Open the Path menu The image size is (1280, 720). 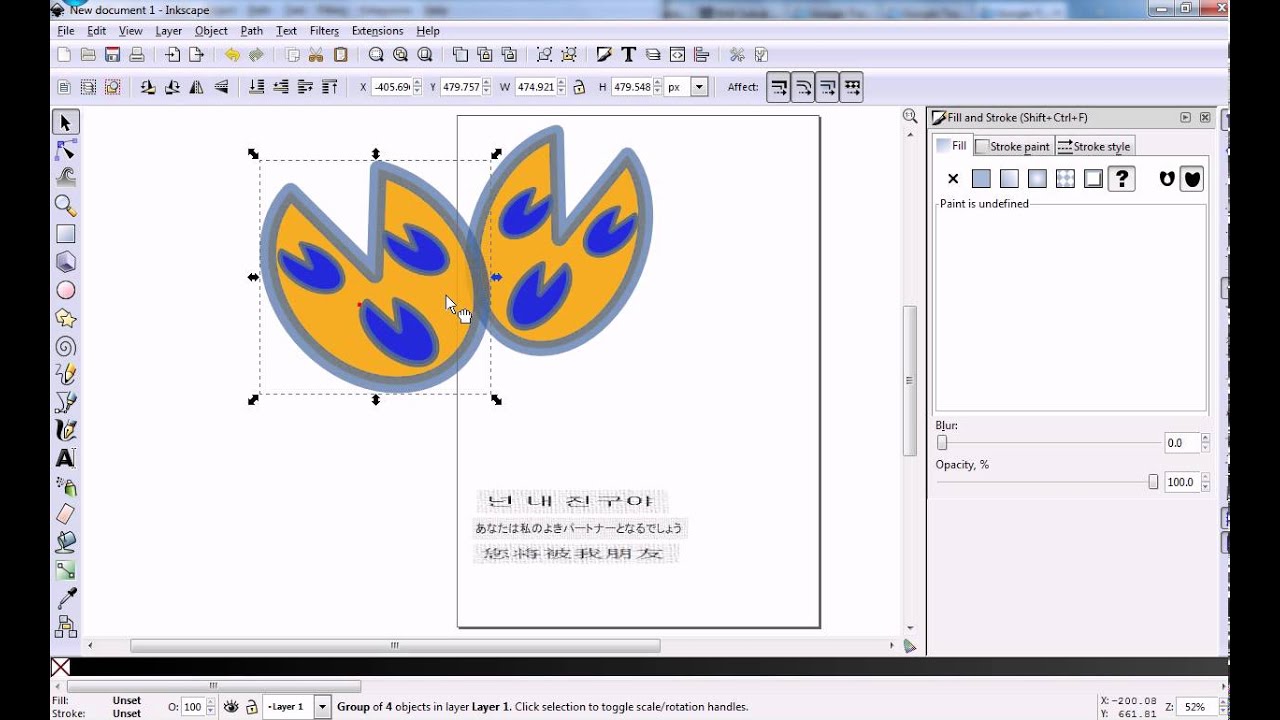[251, 31]
